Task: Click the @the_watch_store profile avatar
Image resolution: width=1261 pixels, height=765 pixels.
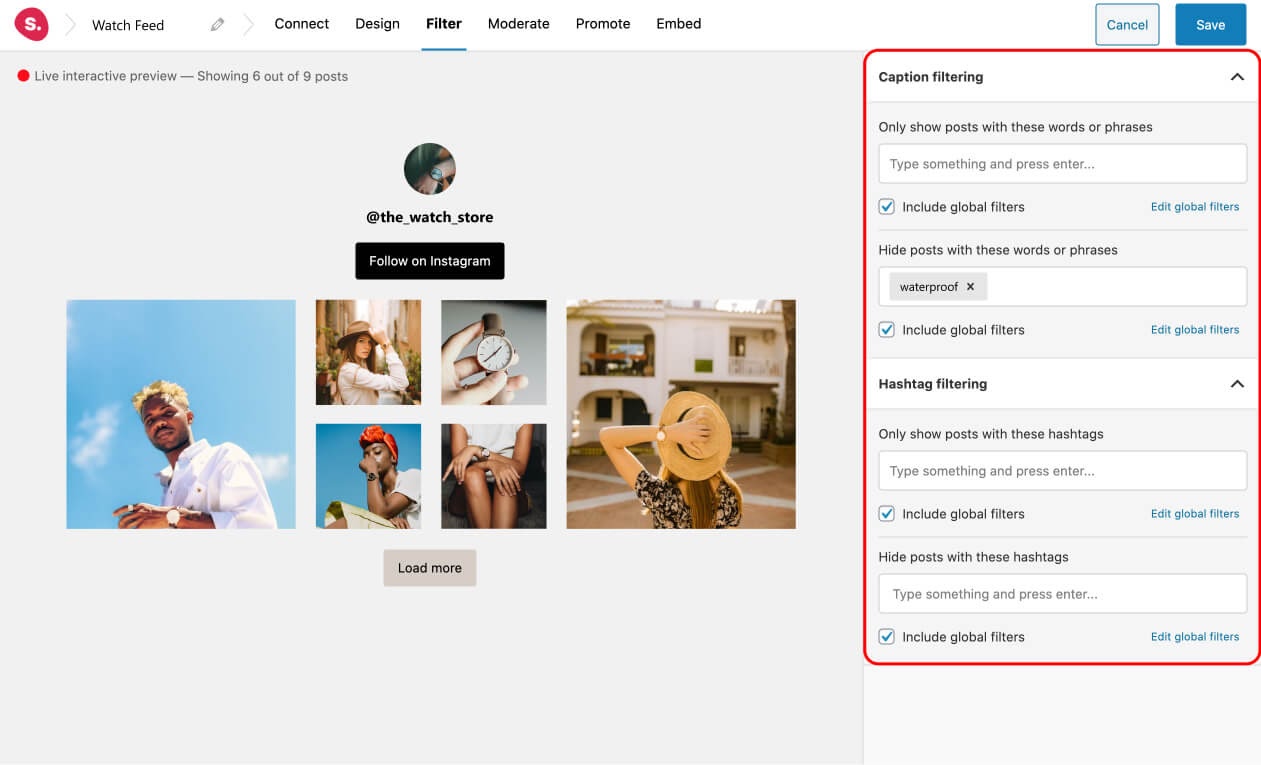Action: click(x=430, y=168)
